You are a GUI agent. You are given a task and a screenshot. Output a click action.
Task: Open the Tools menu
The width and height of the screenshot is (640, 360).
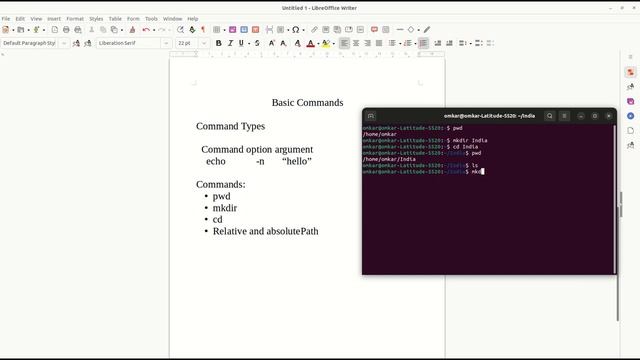(x=151, y=19)
